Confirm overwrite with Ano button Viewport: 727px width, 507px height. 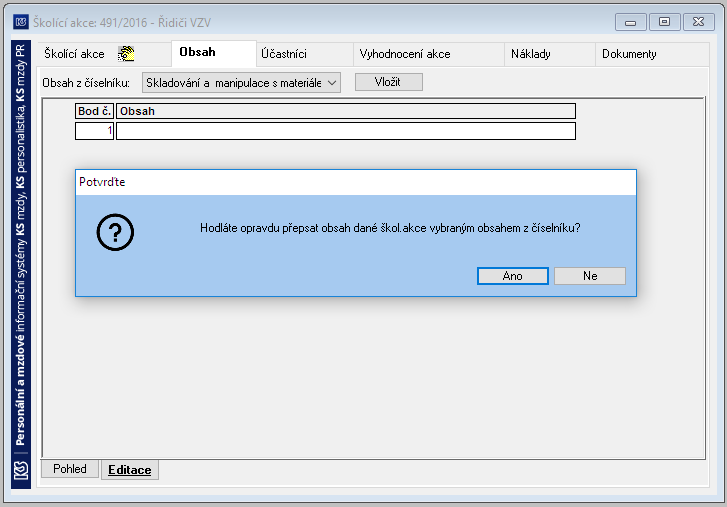[x=513, y=276]
